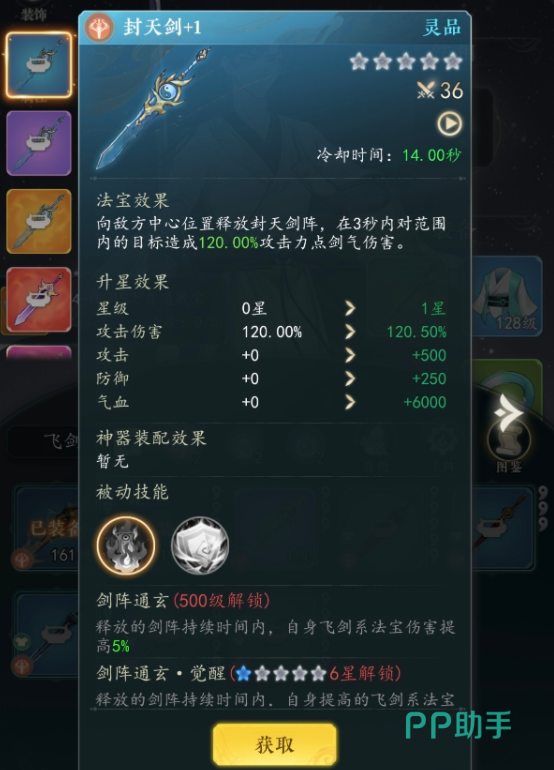This screenshot has width=554, height=770.
Task: Click the arrow beside 星级 row
Action: [x=350, y=308]
